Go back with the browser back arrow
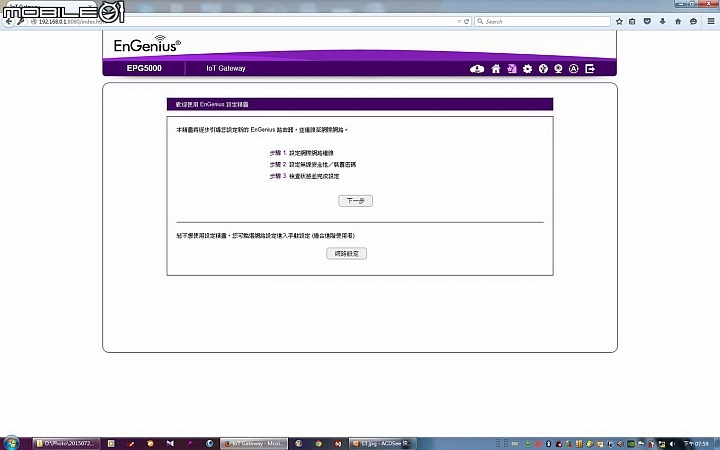This screenshot has width=720, height=450. [9, 22]
